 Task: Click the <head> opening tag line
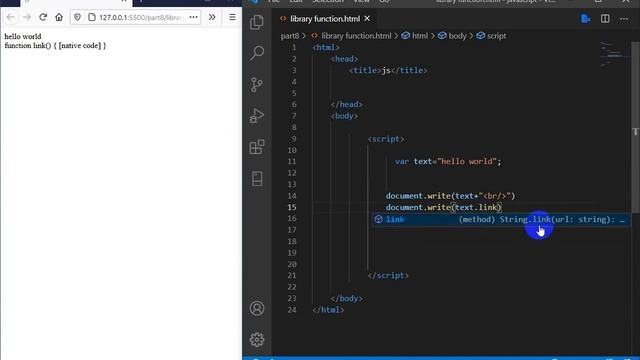[344, 59]
